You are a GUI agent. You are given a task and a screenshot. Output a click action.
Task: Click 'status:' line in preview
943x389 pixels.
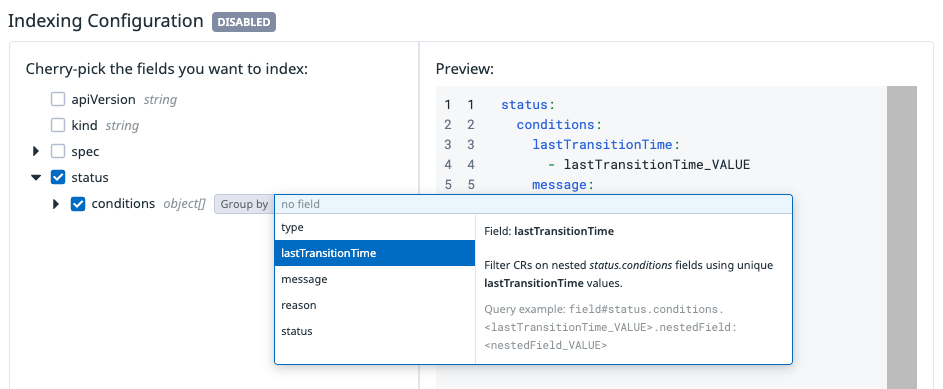click(528, 105)
